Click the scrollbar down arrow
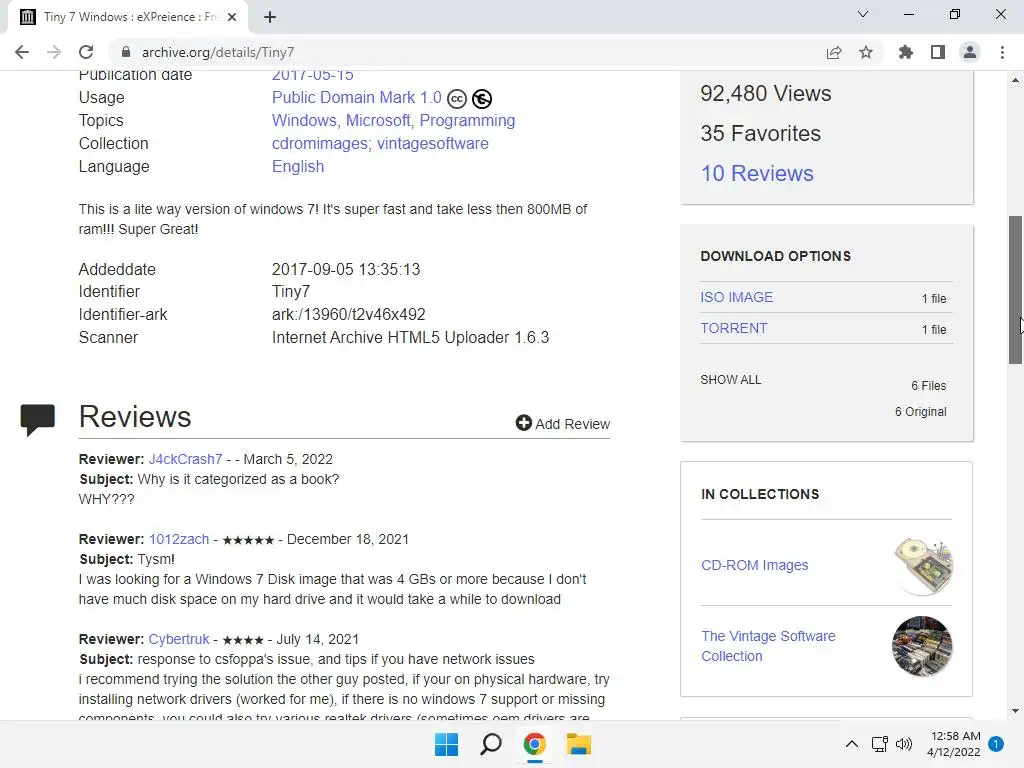The width and height of the screenshot is (1024, 768). coord(1015,711)
